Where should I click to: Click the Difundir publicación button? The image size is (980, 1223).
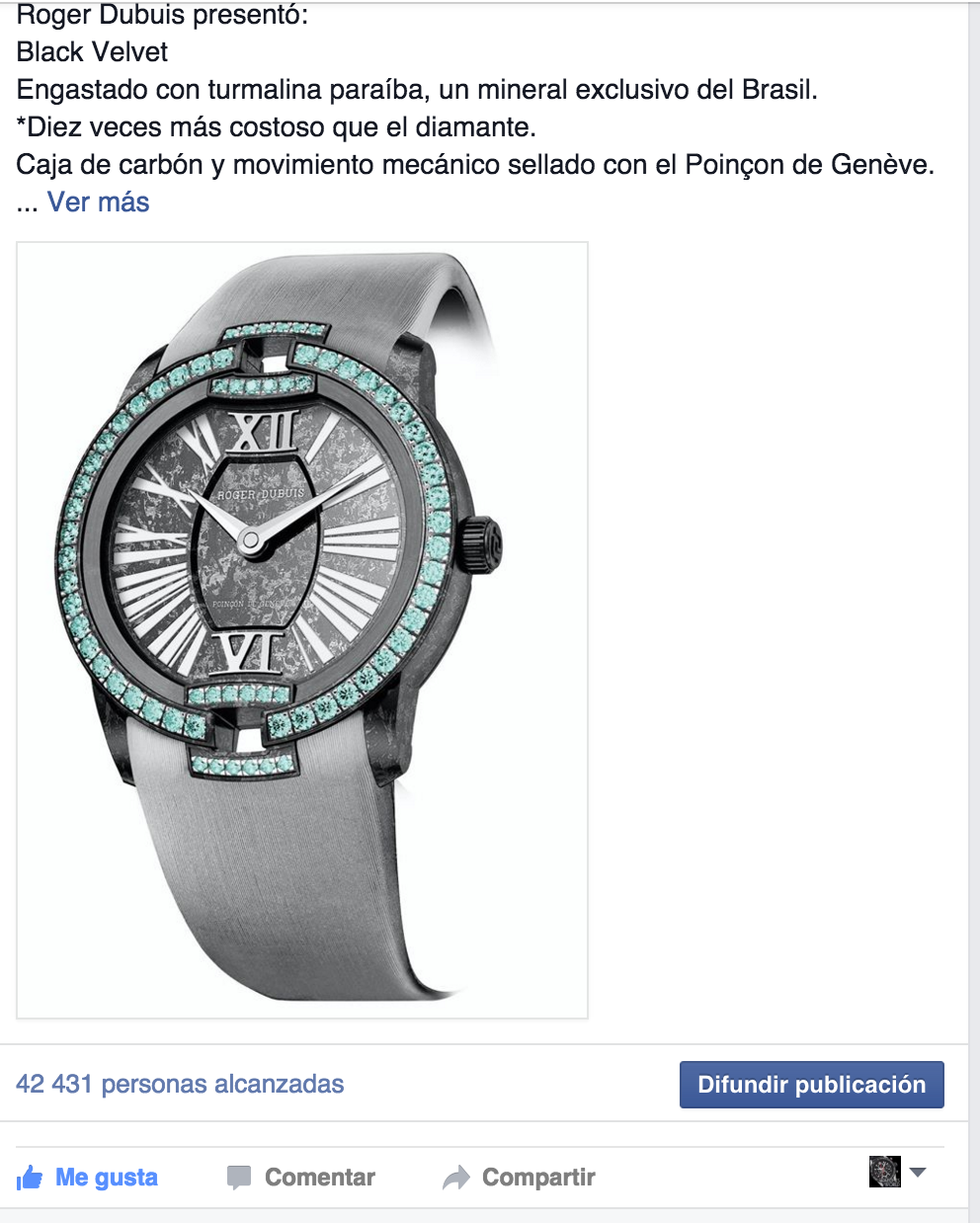pyautogui.click(x=812, y=1085)
